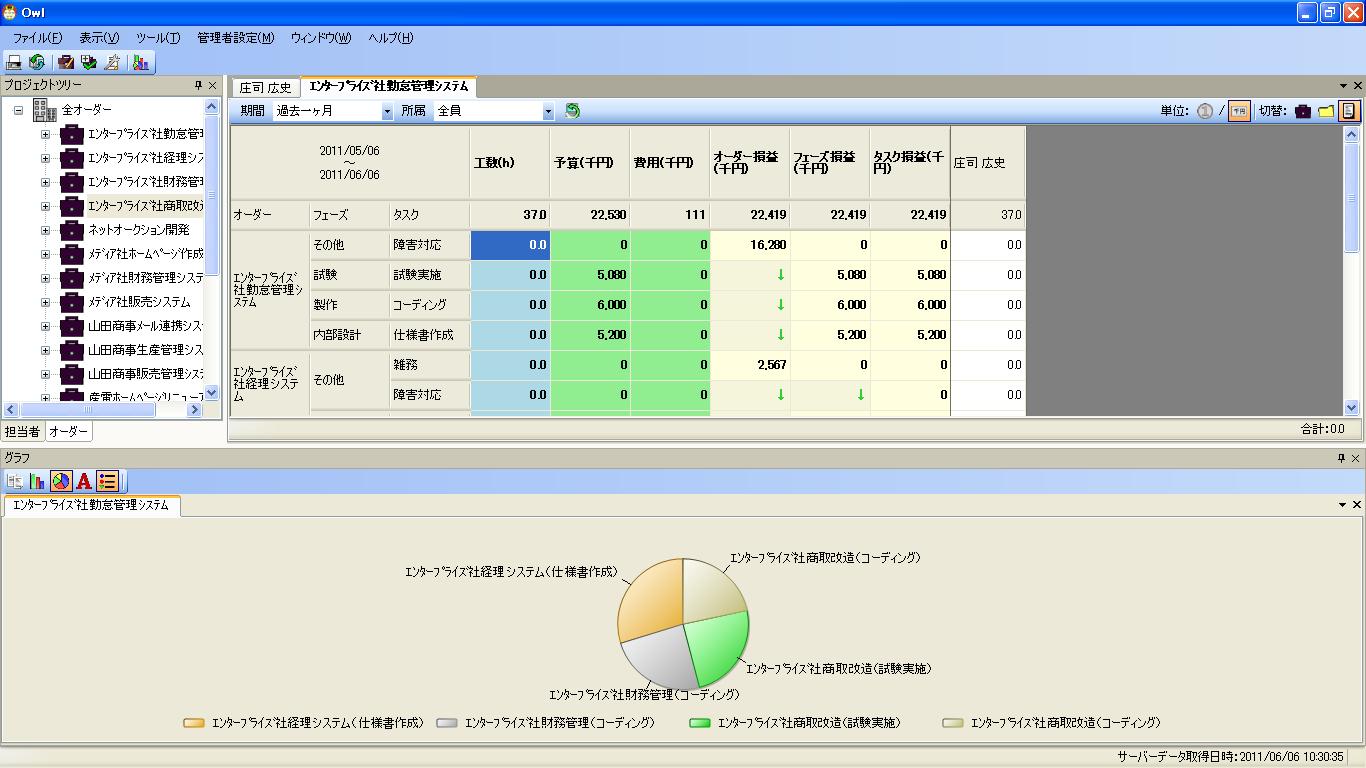Switch the graph to bar chart view
The width and height of the screenshot is (1366, 768).
pos(38,481)
